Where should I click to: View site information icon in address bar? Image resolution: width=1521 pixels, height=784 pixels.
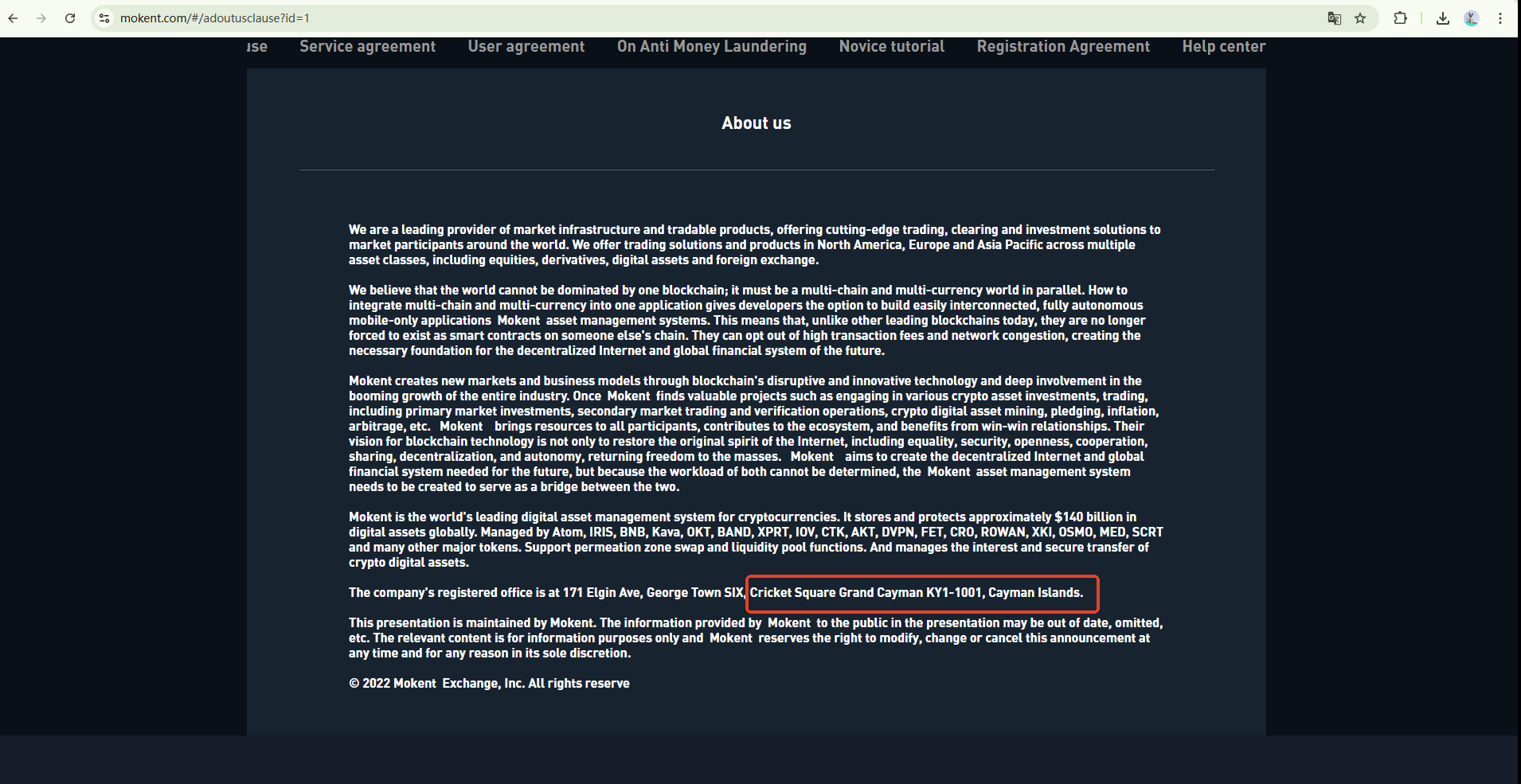[x=104, y=18]
